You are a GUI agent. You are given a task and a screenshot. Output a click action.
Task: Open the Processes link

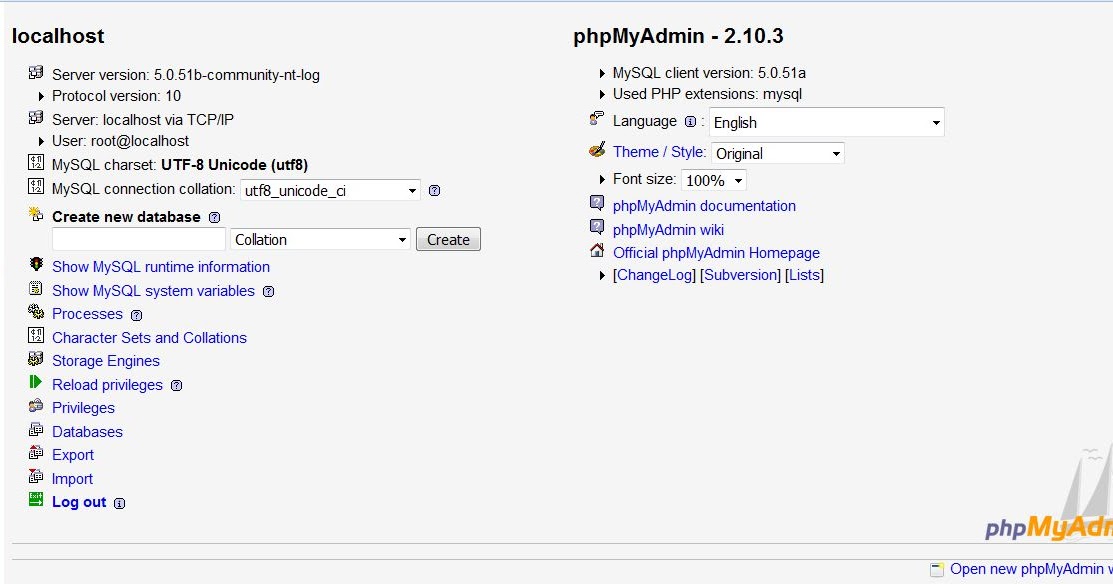(87, 314)
